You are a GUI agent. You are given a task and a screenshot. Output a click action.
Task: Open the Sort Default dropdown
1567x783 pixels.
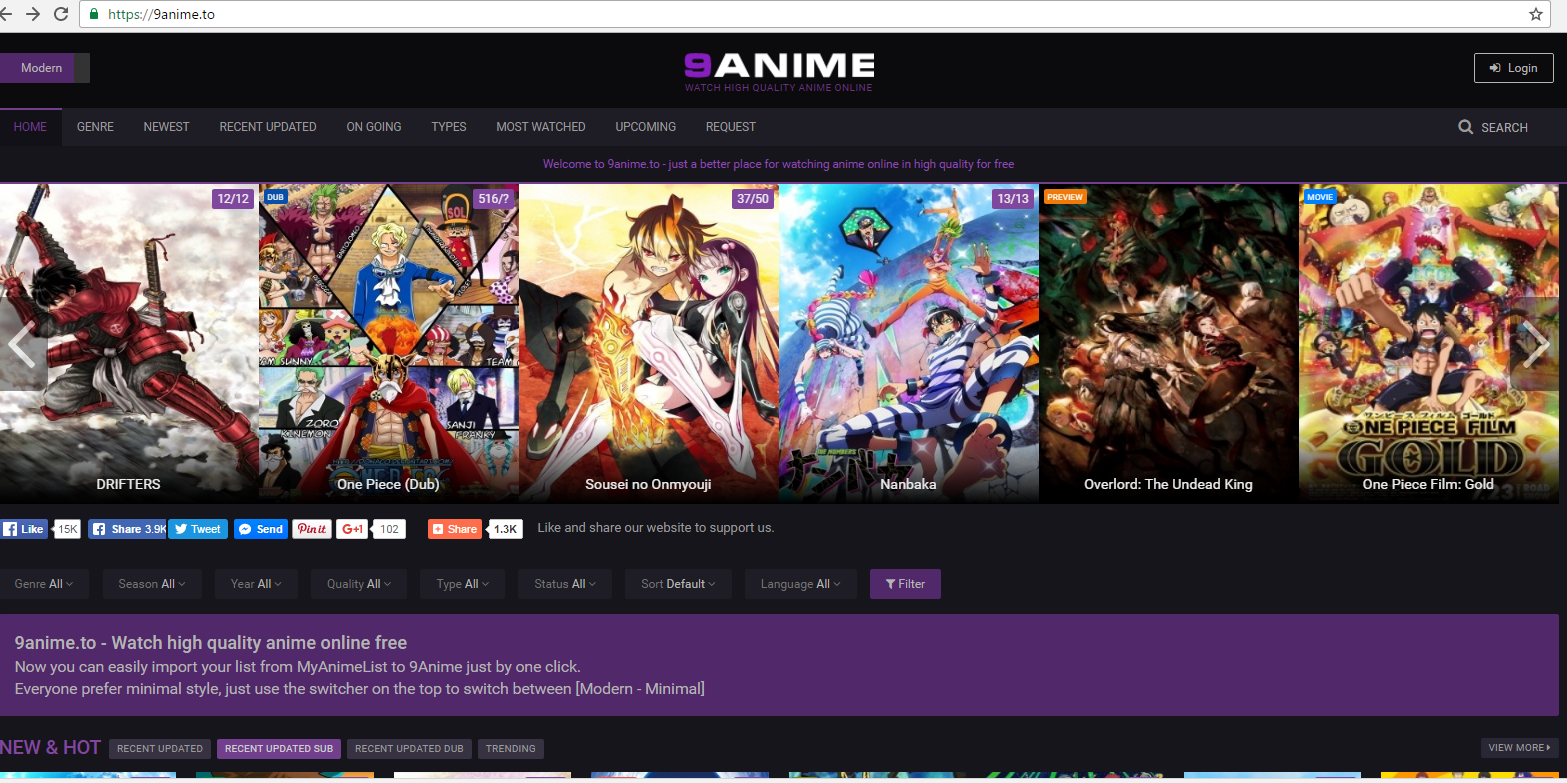click(679, 584)
